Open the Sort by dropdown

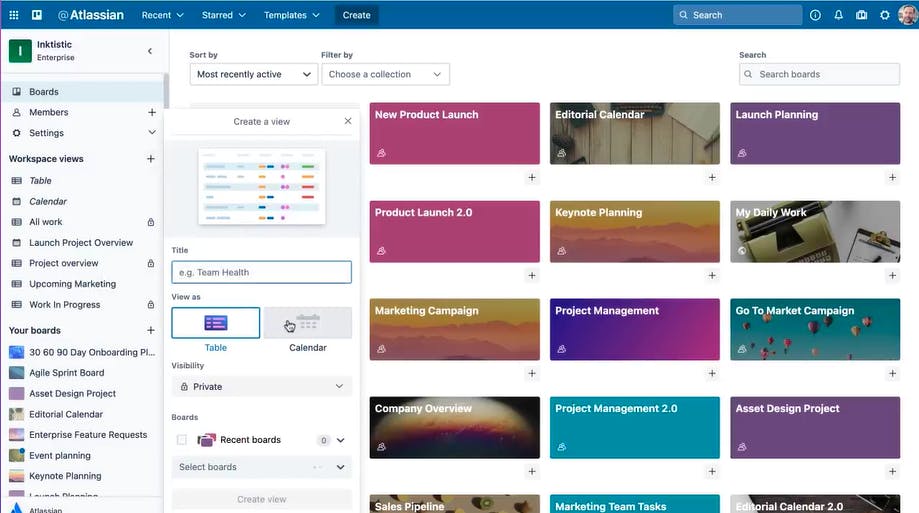[x=254, y=74]
